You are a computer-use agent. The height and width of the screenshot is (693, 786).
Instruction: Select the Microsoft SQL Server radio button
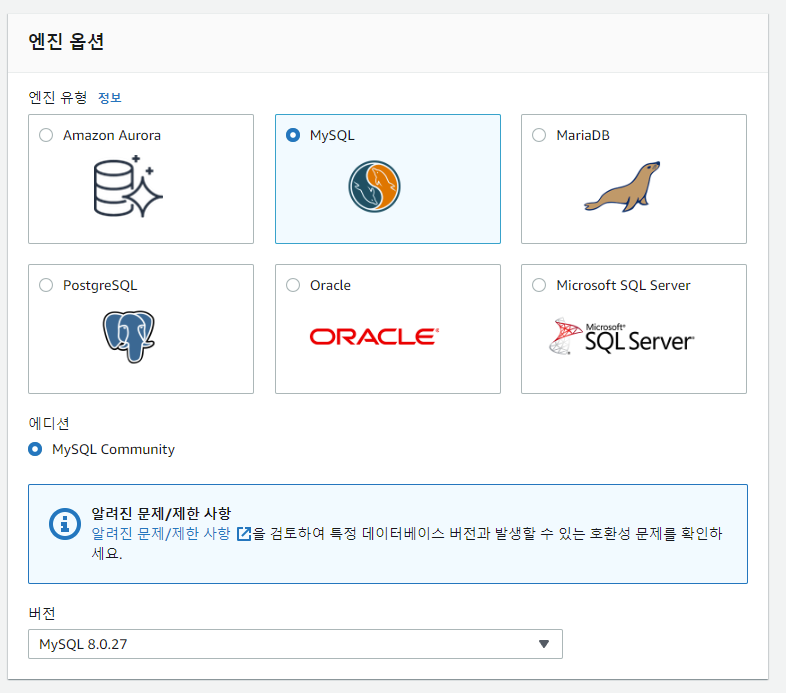point(539,285)
